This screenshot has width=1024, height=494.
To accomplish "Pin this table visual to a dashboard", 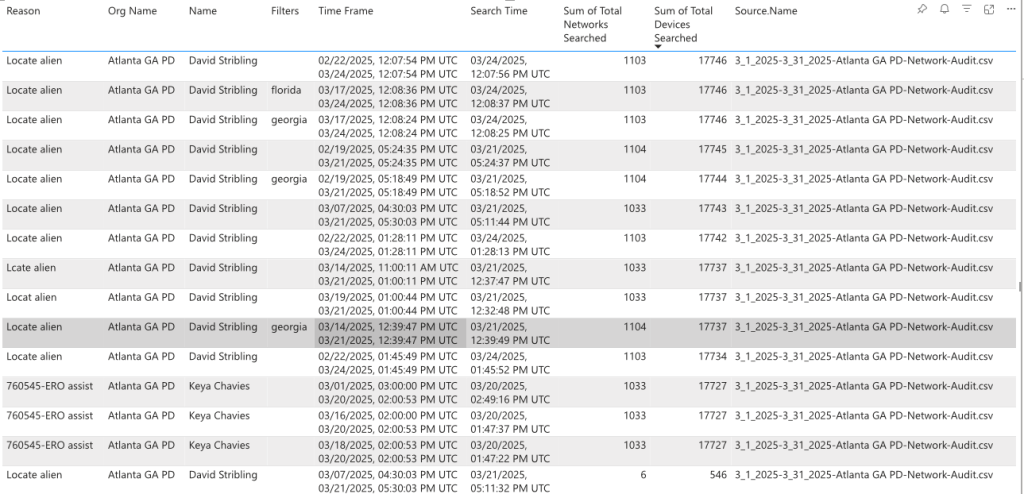I will [x=922, y=9].
